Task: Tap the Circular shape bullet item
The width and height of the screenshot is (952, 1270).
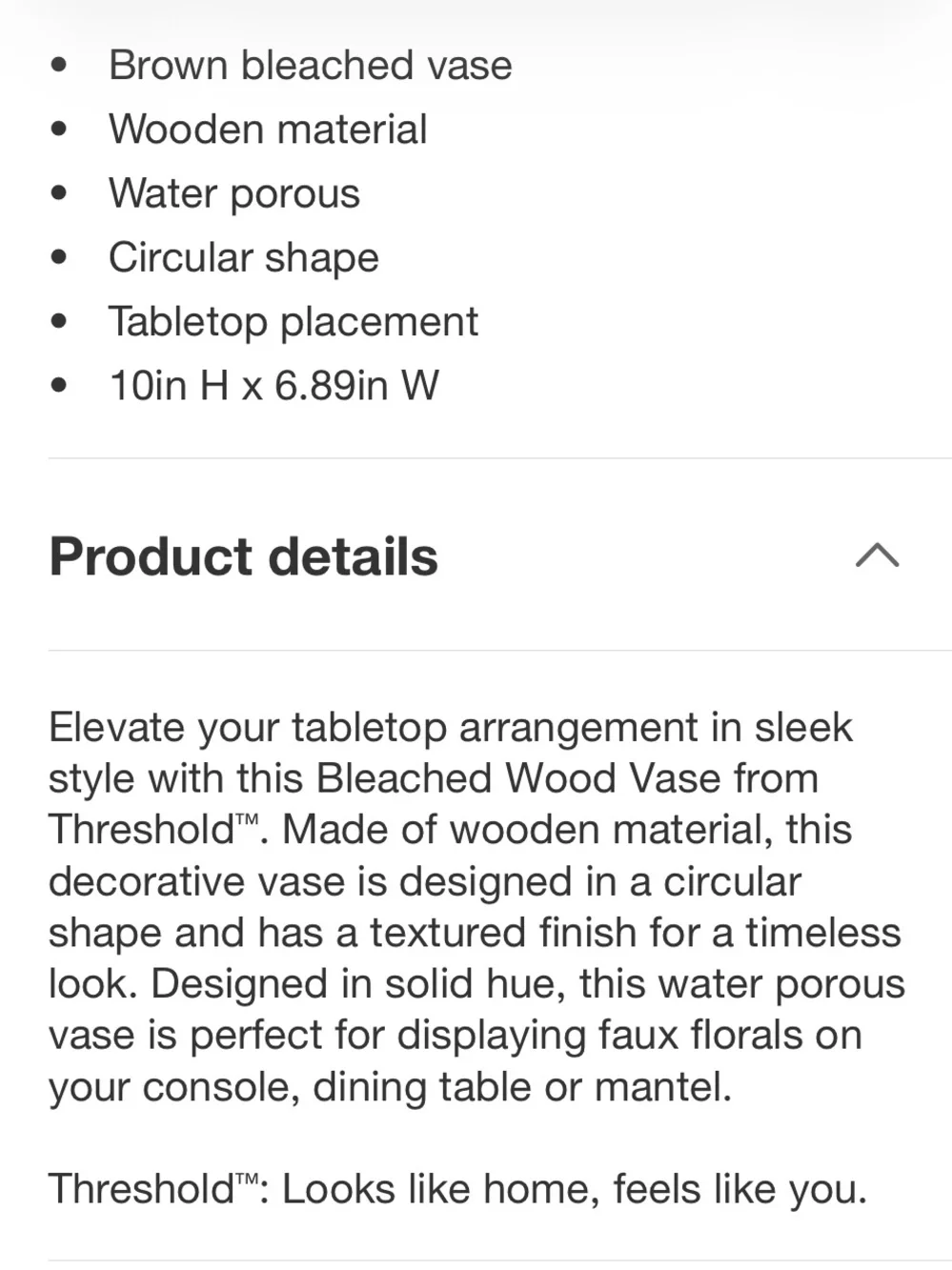Action: pyautogui.click(x=244, y=258)
